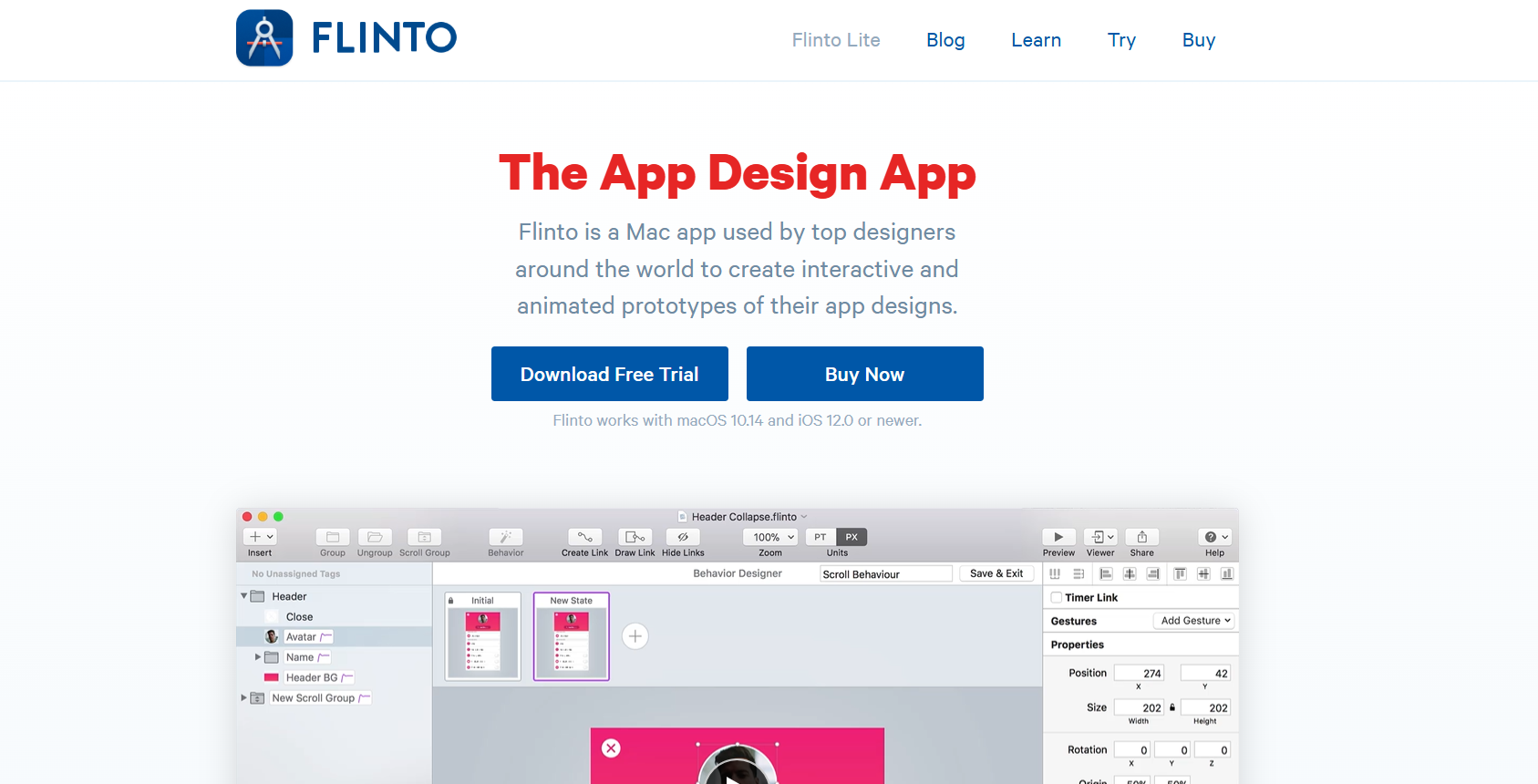The width and height of the screenshot is (1538, 784).
Task: Click the FLINTO wordmark link
Action: click(x=384, y=38)
